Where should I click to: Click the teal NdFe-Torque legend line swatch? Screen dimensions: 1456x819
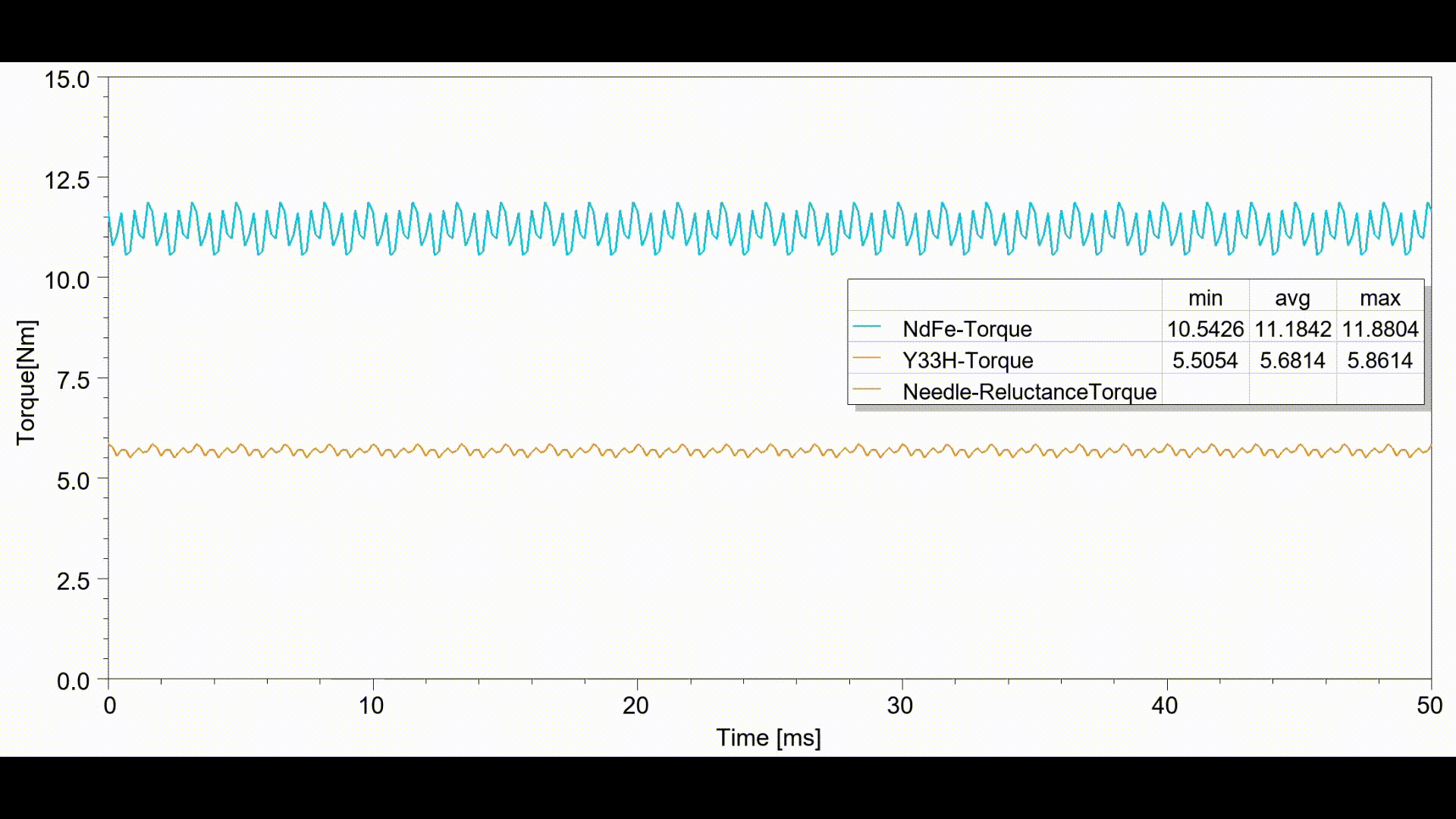click(867, 327)
